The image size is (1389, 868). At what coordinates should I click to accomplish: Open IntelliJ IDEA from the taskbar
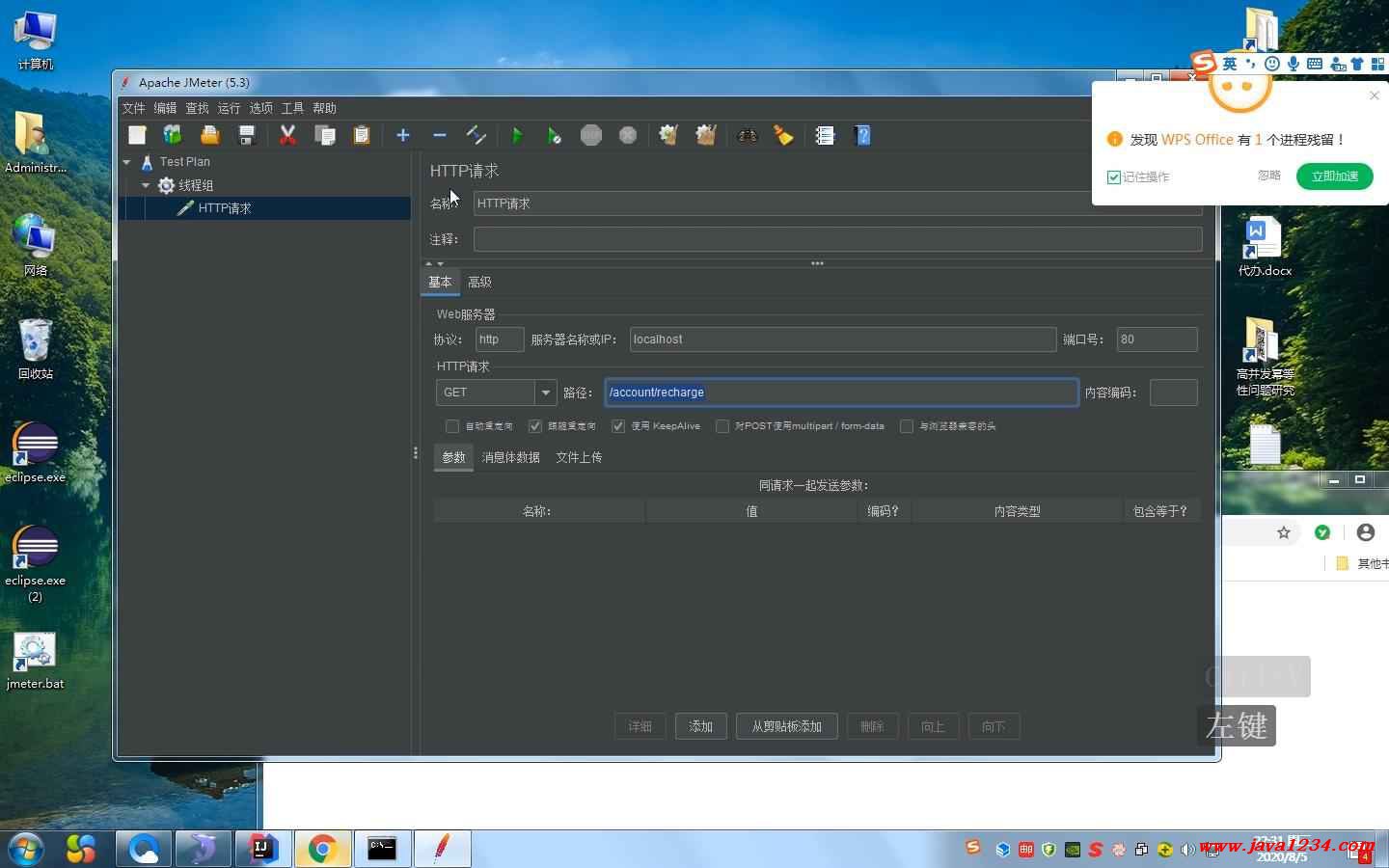(262, 849)
